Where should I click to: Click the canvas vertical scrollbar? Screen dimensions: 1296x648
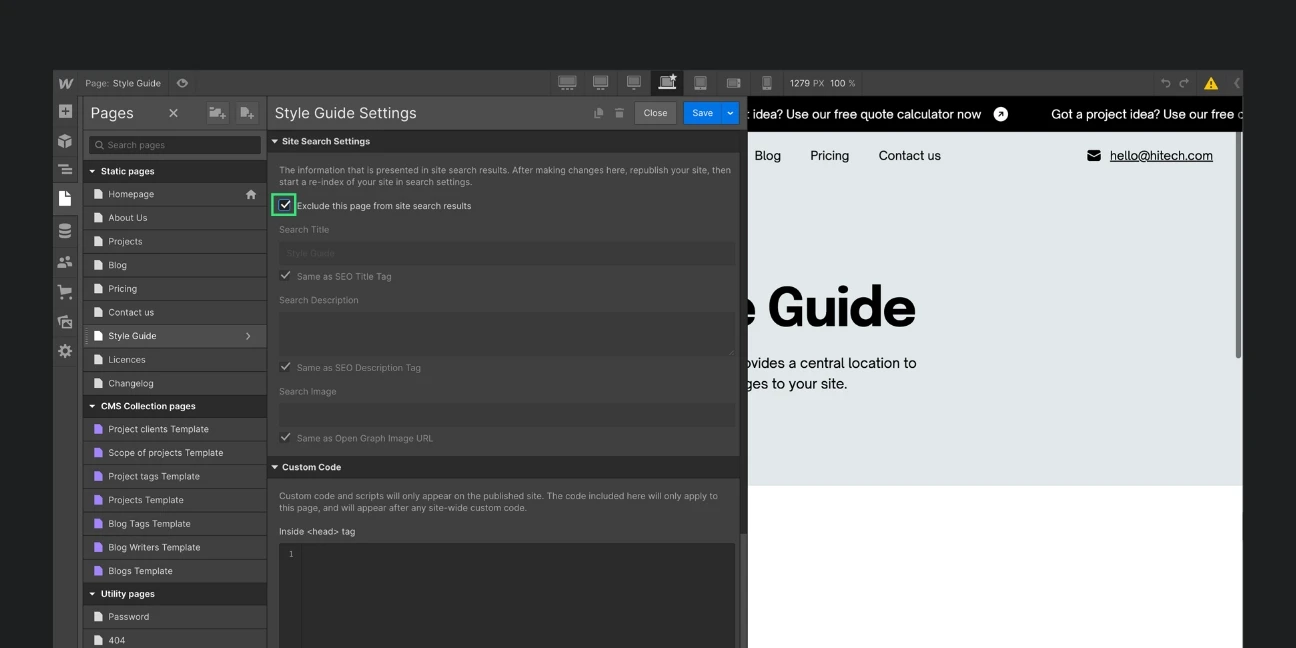point(1239,245)
